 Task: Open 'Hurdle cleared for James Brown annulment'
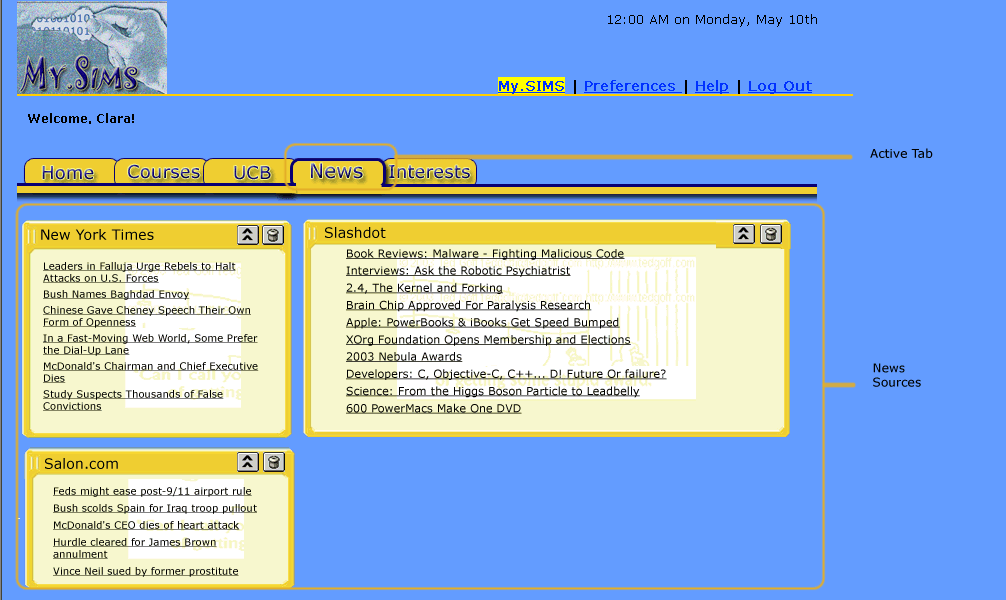tap(135, 548)
